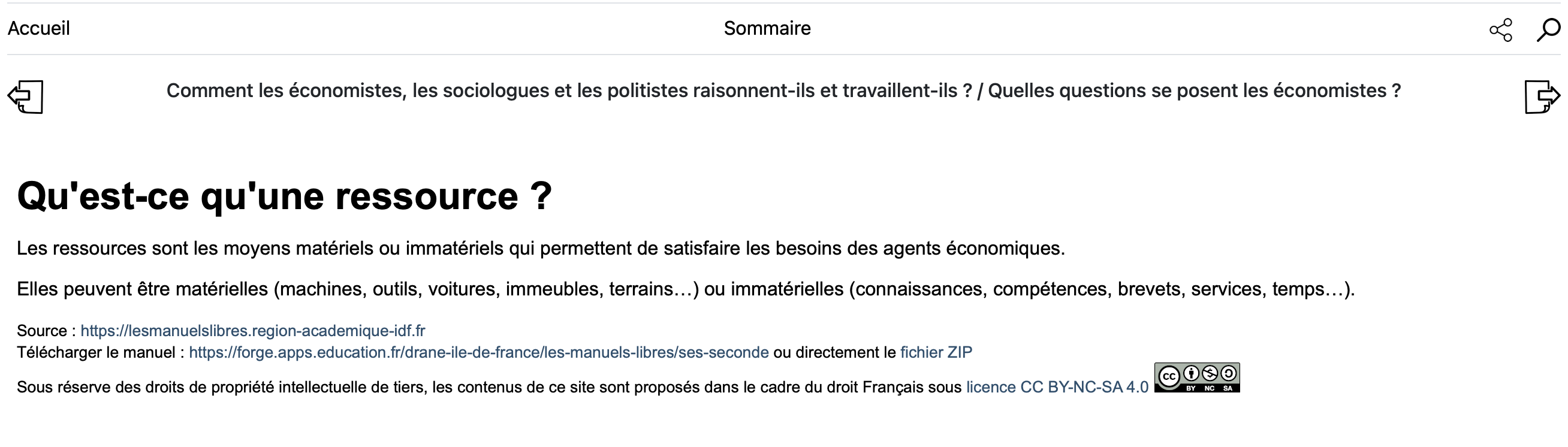Go to previous page with left arrow icon
1568x447 pixels.
(x=26, y=96)
